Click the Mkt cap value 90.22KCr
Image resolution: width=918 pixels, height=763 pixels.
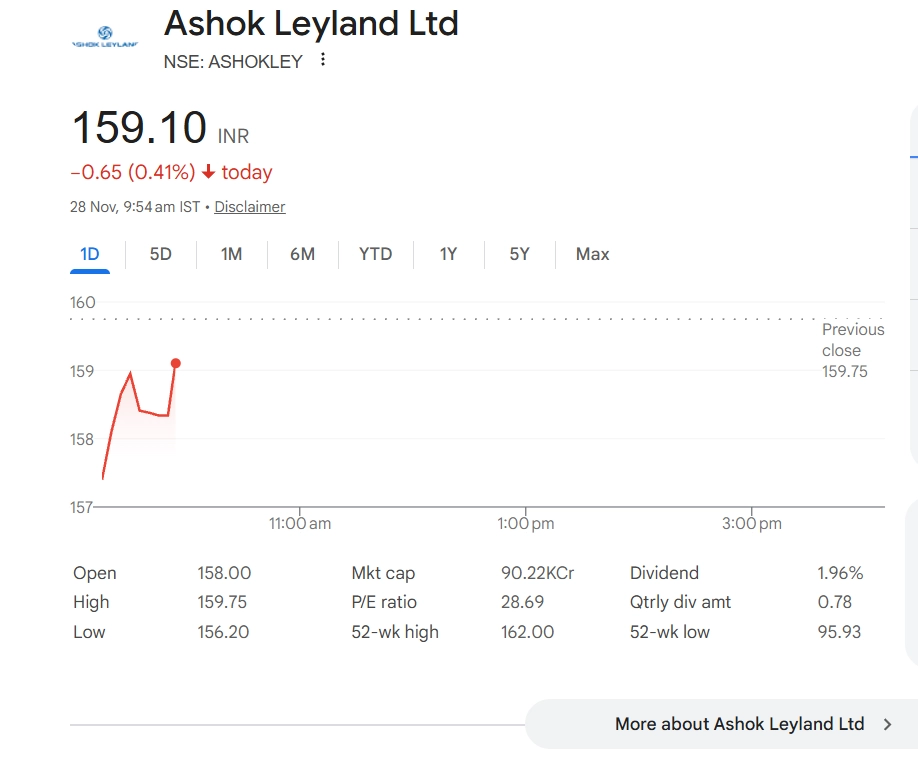coord(537,573)
